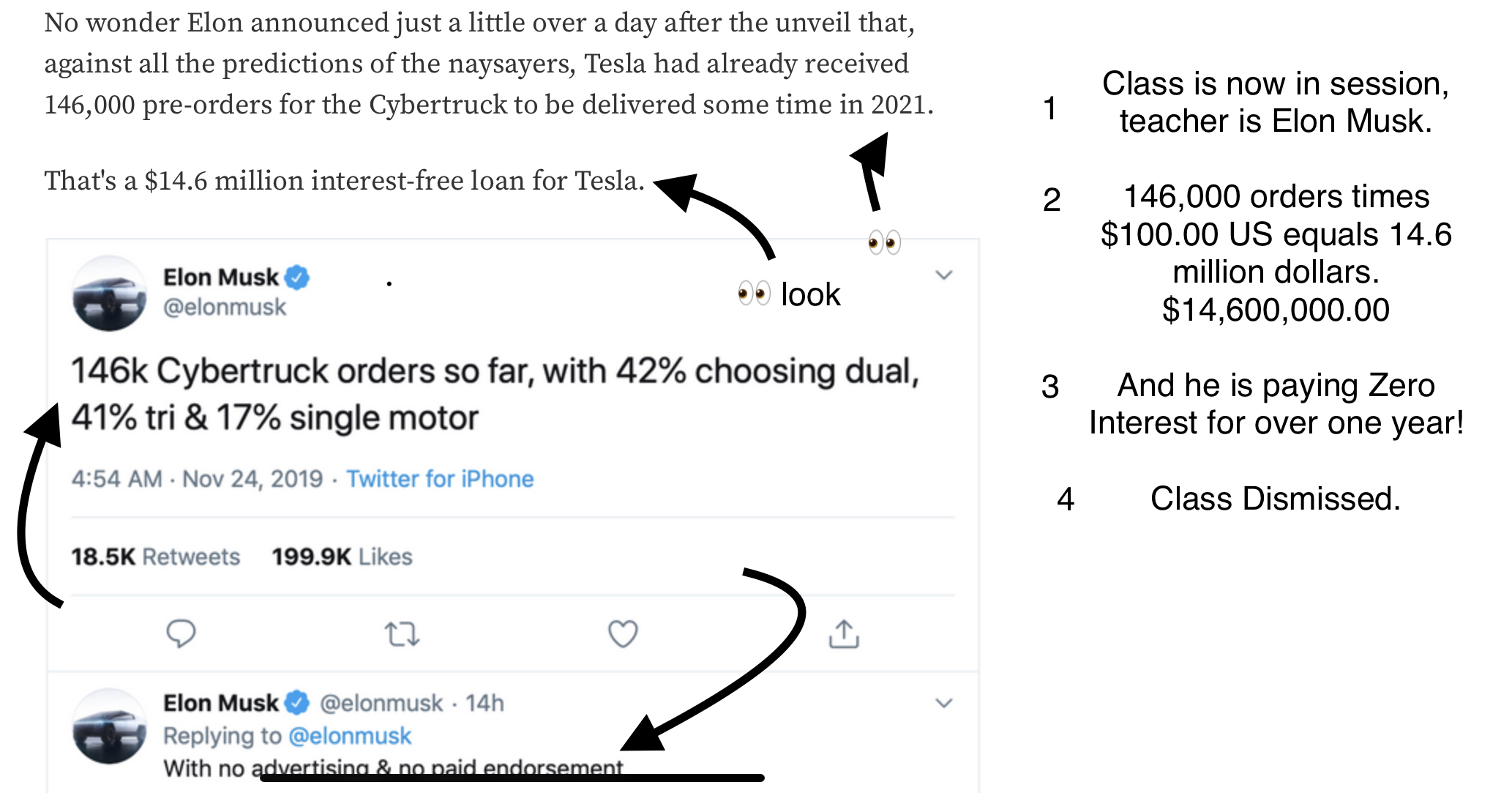
Task: Click the @elonmusk link after Replying to
Action: pyautogui.click(x=350, y=736)
